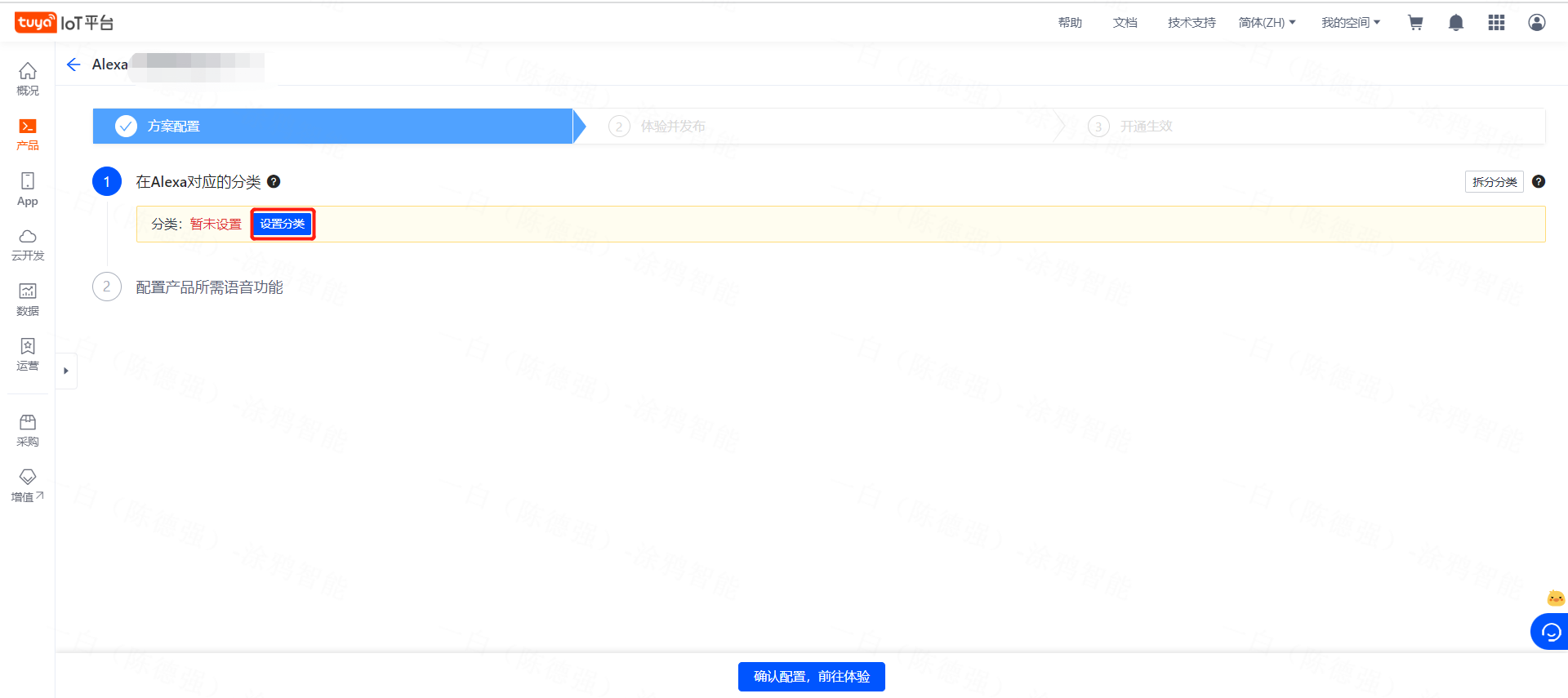
Task: Open the notifications bell
Action: click(1455, 23)
